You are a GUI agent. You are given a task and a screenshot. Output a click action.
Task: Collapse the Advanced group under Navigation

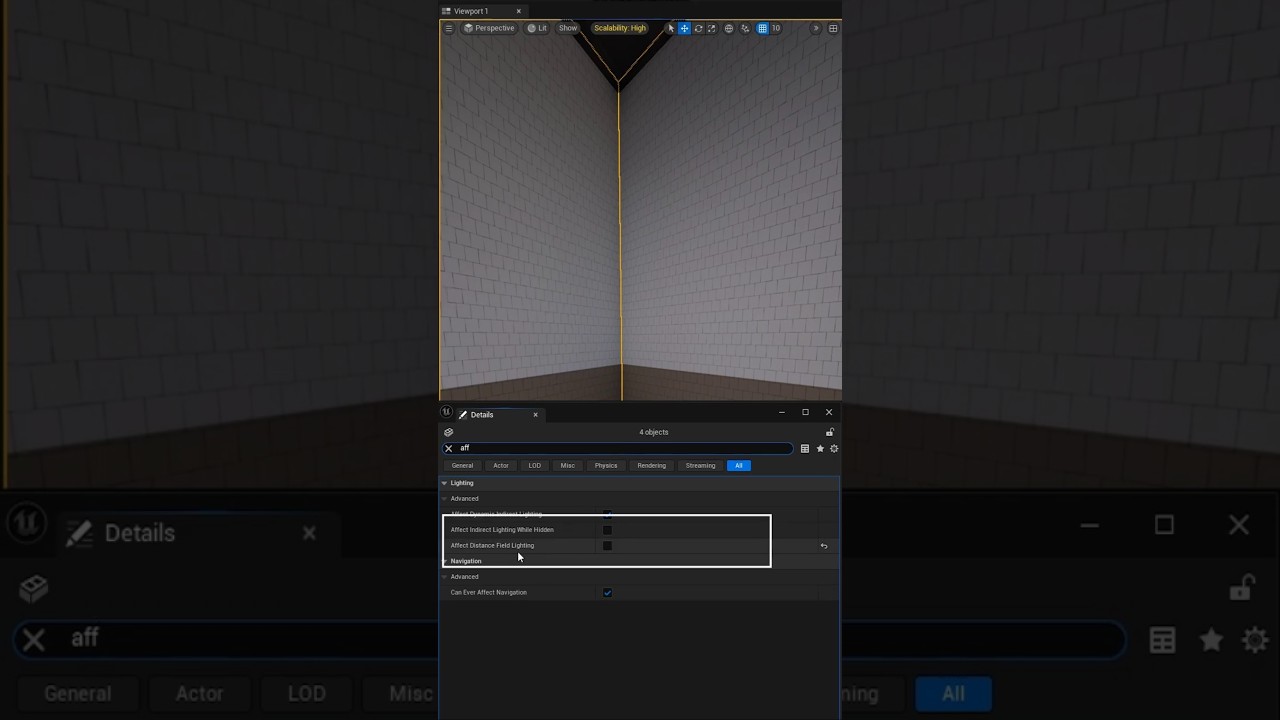pyautogui.click(x=445, y=577)
